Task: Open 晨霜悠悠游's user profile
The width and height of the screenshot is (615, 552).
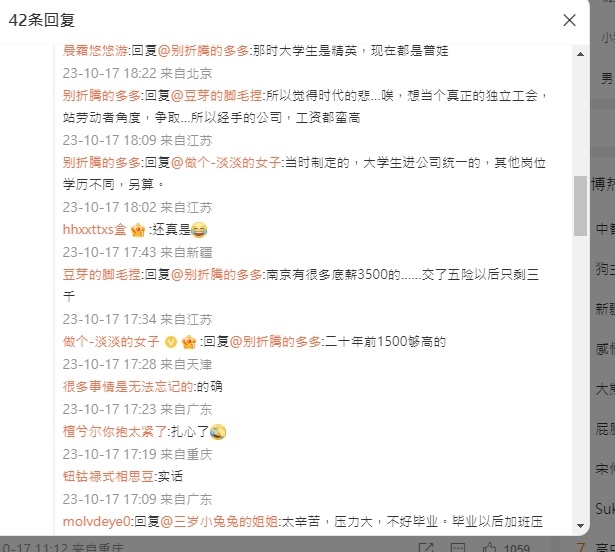Action: [95, 51]
